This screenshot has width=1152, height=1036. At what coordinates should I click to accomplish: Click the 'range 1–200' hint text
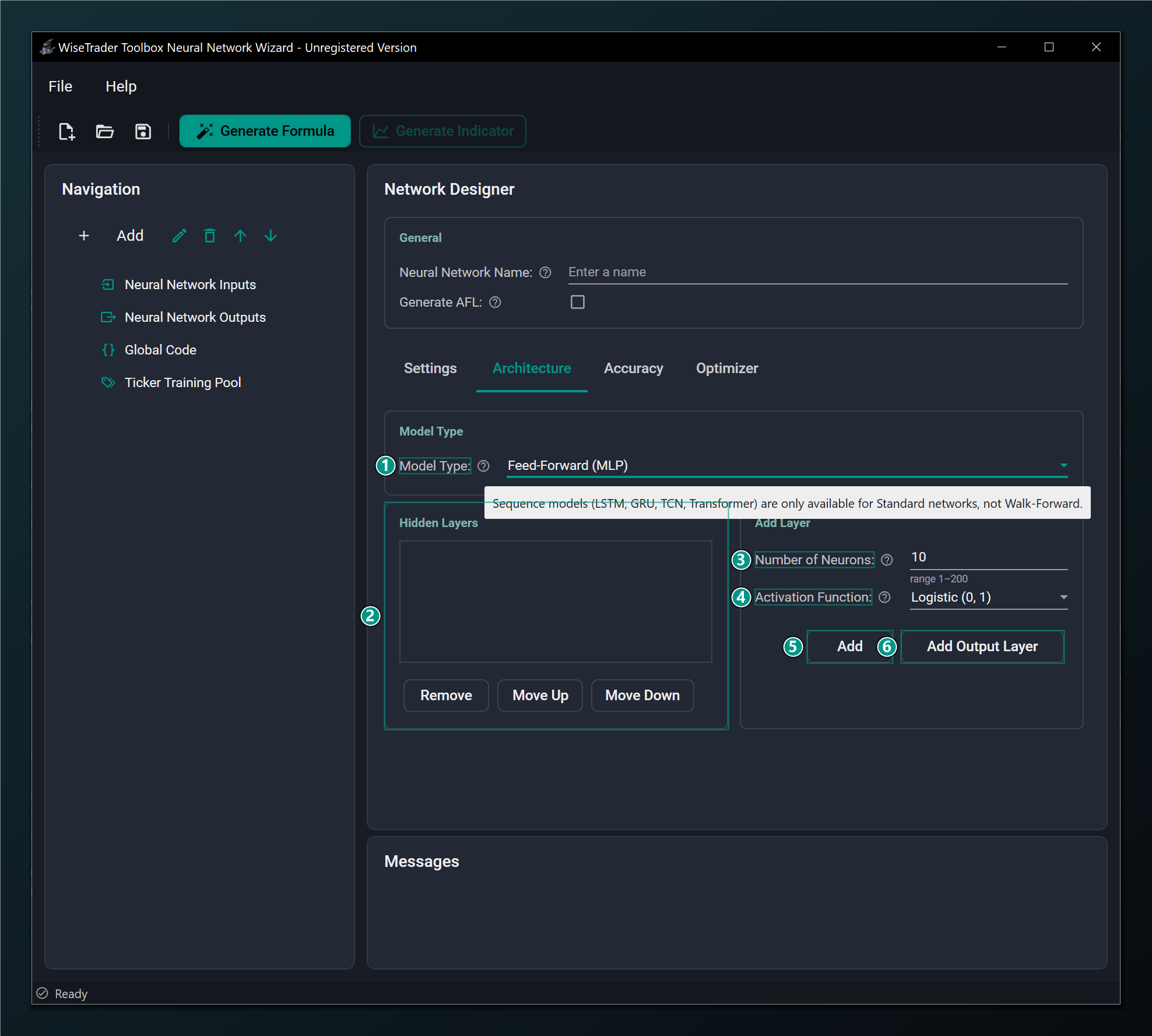coord(939,579)
